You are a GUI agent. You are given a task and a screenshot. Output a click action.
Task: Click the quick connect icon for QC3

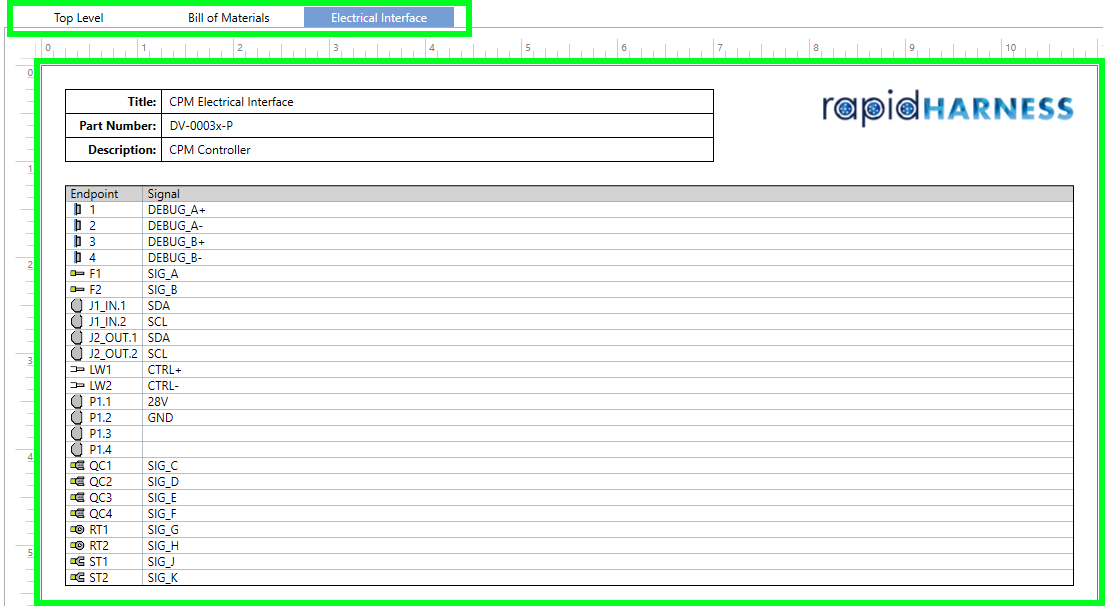coord(77,498)
